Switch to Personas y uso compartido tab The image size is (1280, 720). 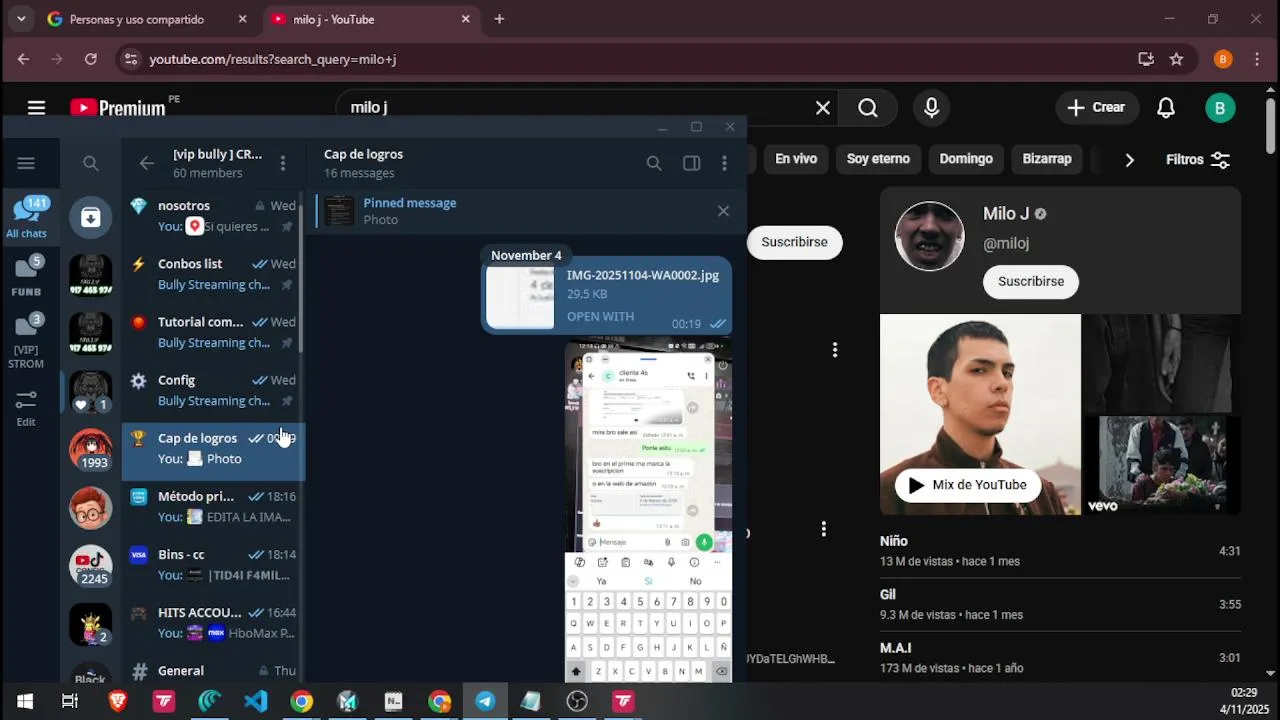148,19
